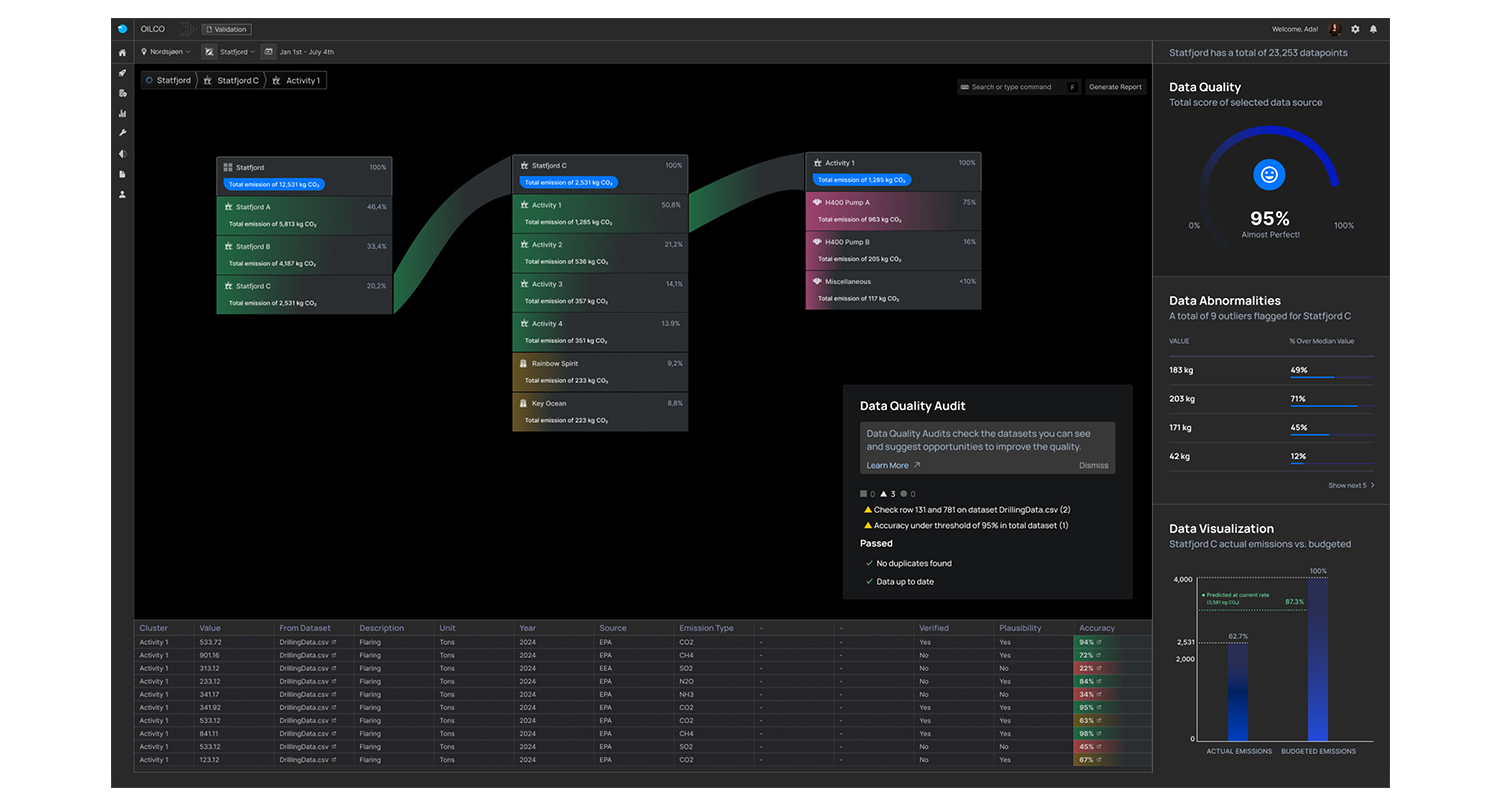Open the bar chart sidebar icon
The image size is (1500, 806).
click(122, 113)
